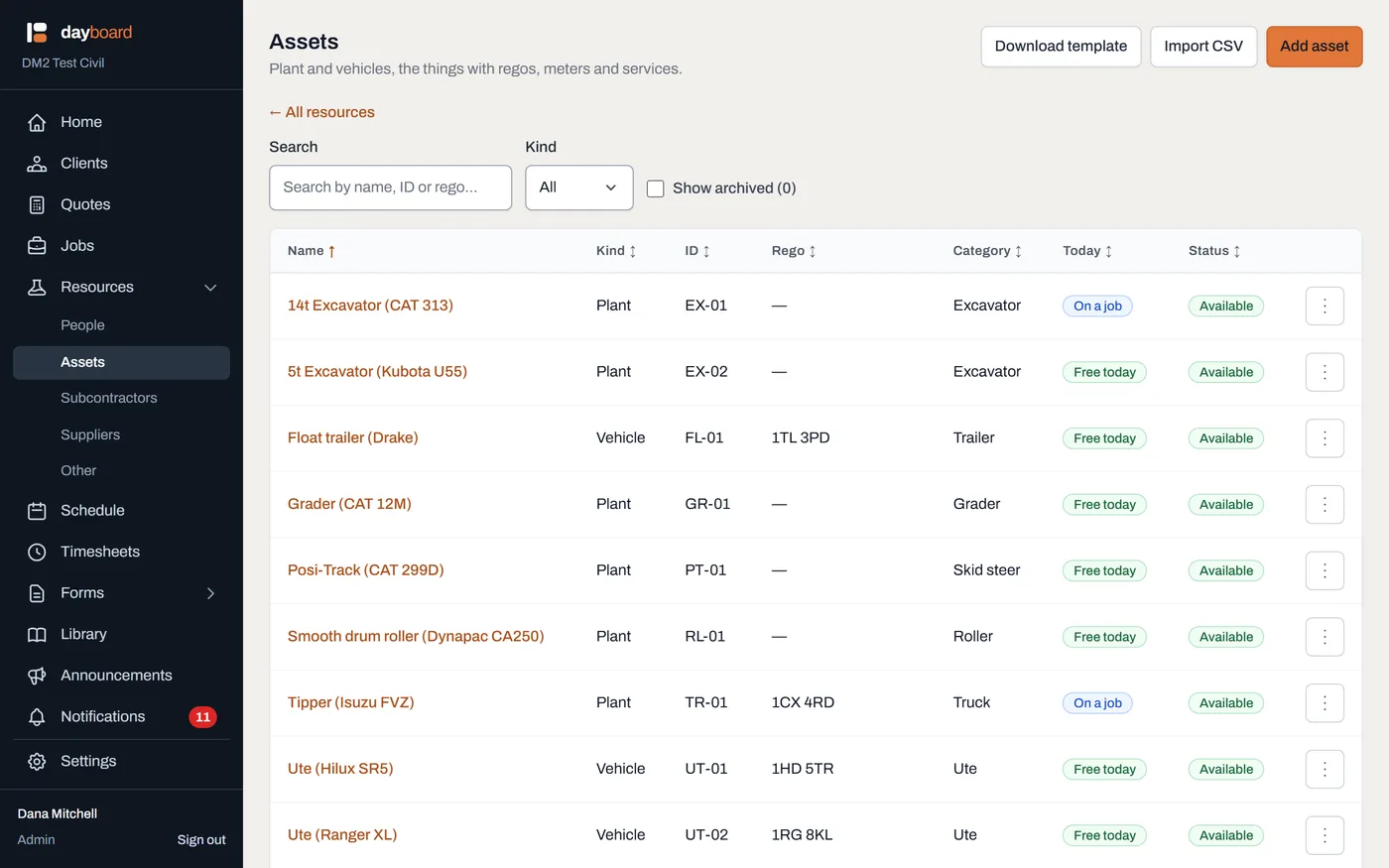Click the Clients people icon
This screenshot has height=868, width=1389.
coord(37,164)
